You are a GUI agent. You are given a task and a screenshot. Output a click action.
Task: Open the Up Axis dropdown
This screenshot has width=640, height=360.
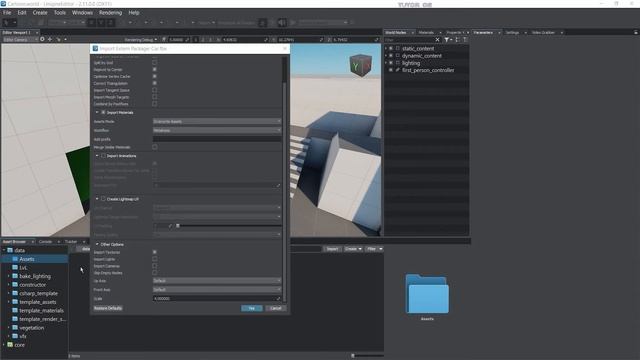(217, 281)
